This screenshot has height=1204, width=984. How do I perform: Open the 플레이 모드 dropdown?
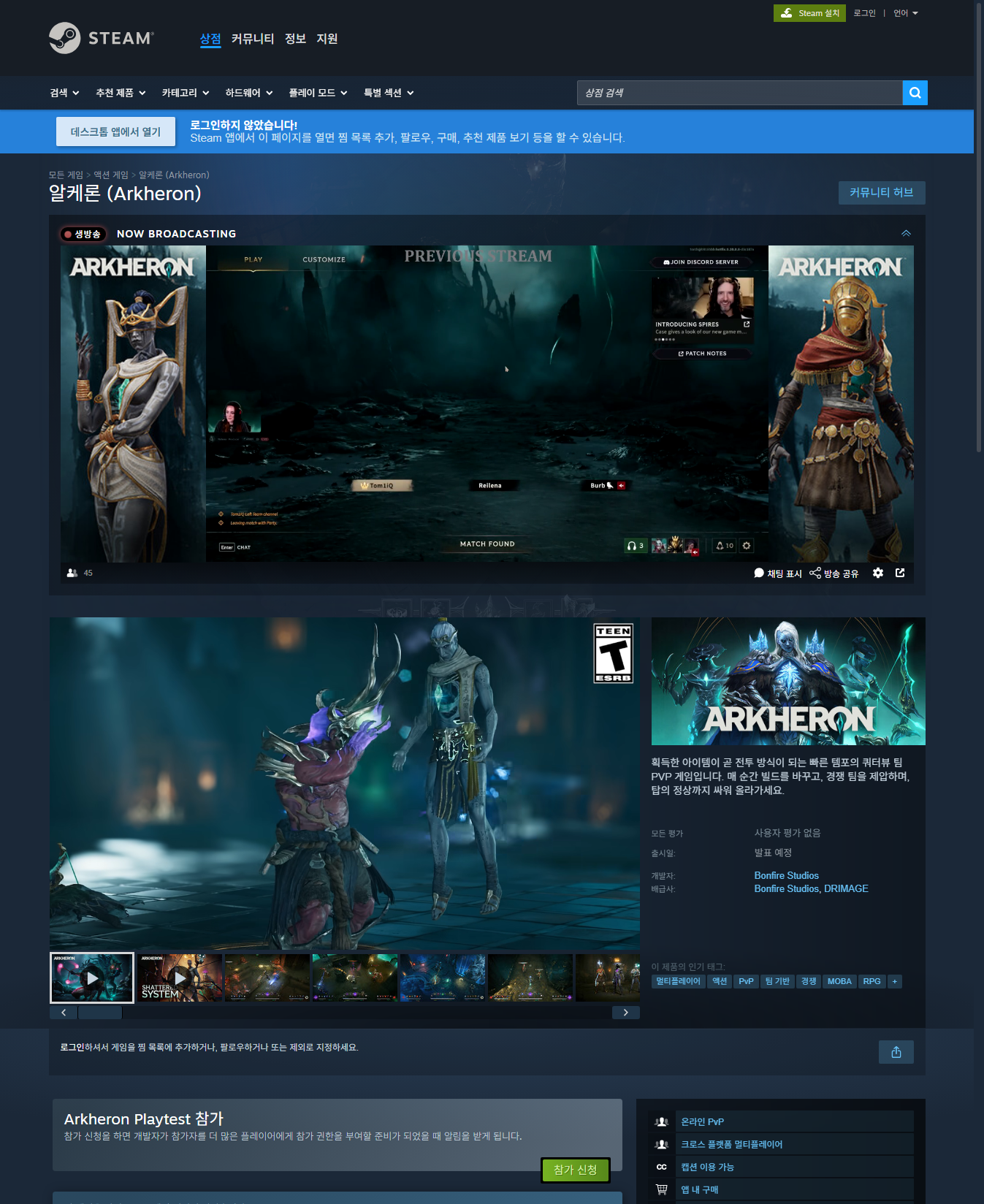pyautogui.click(x=318, y=93)
